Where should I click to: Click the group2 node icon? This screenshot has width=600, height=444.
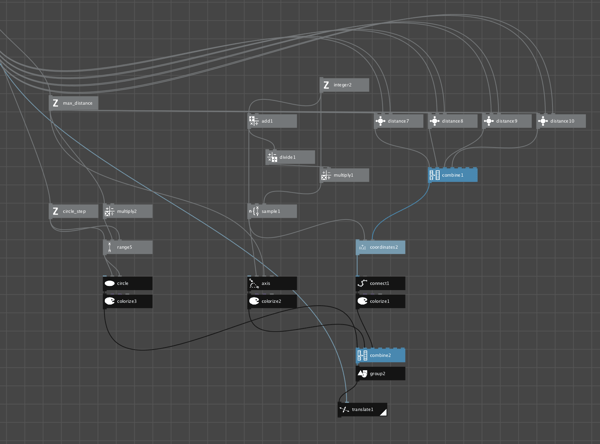click(x=362, y=374)
